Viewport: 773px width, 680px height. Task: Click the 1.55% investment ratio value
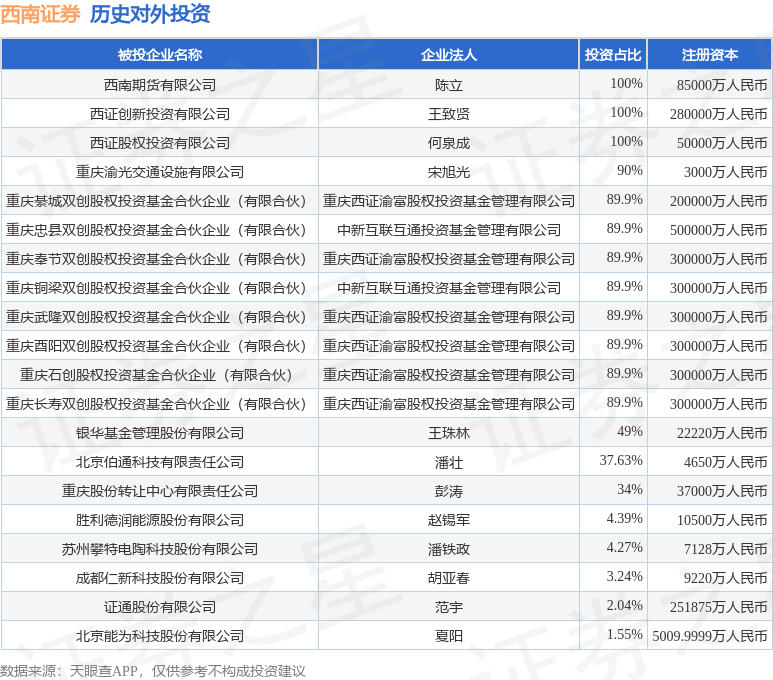pos(625,634)
